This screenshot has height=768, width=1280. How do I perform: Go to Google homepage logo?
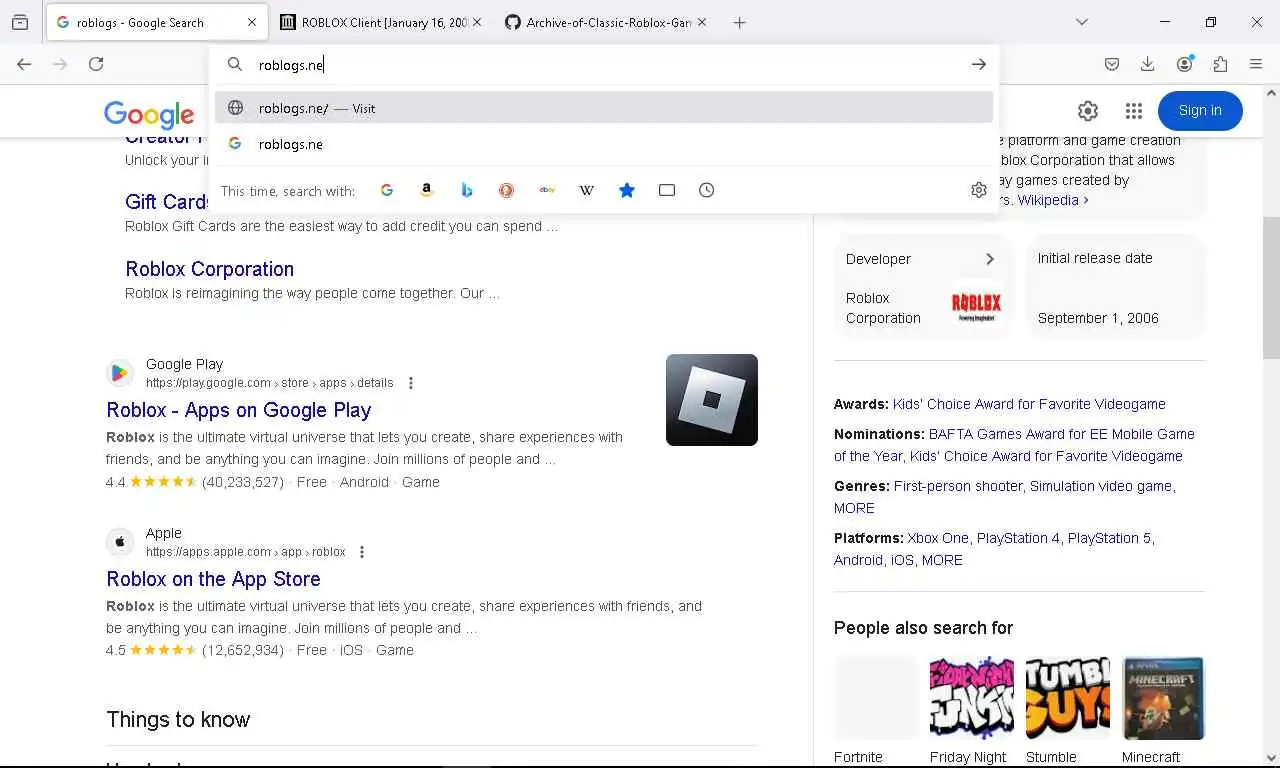(149, 114)
